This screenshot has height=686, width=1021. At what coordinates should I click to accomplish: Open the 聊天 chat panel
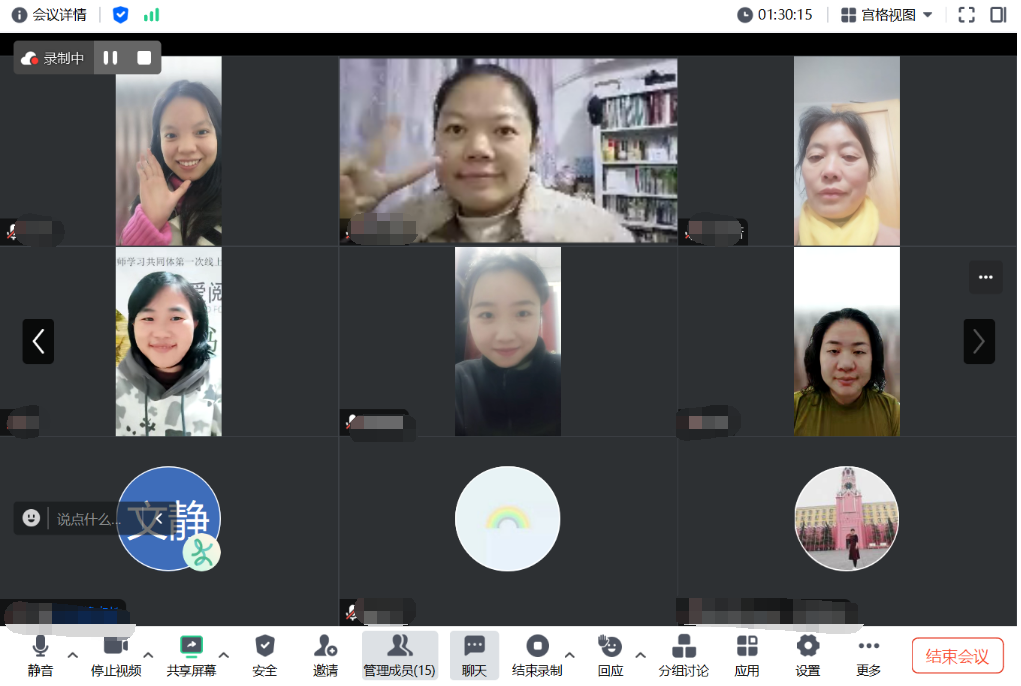pyautogui.click(x=474, y=655)
